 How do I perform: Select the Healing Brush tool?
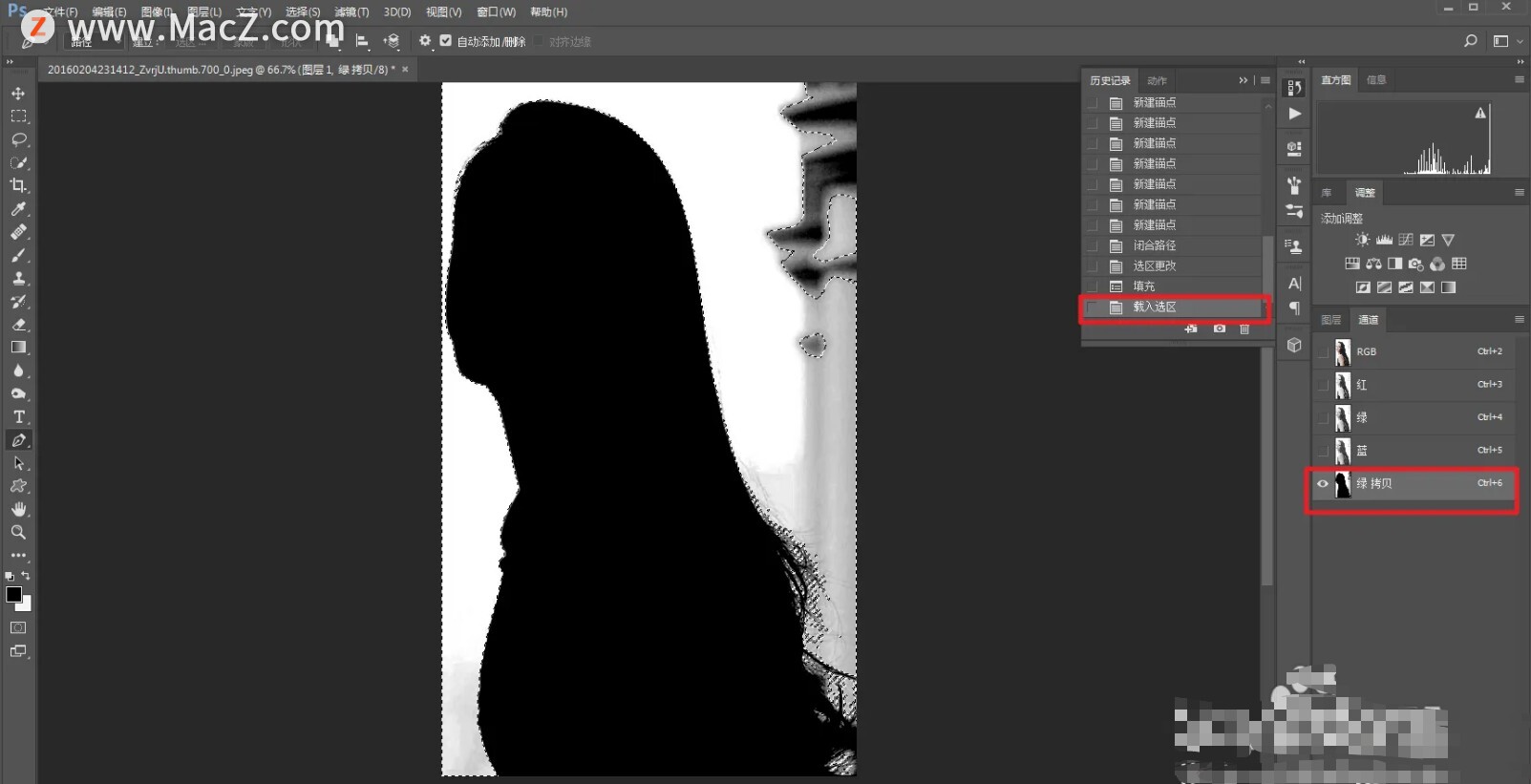point(18,232)
